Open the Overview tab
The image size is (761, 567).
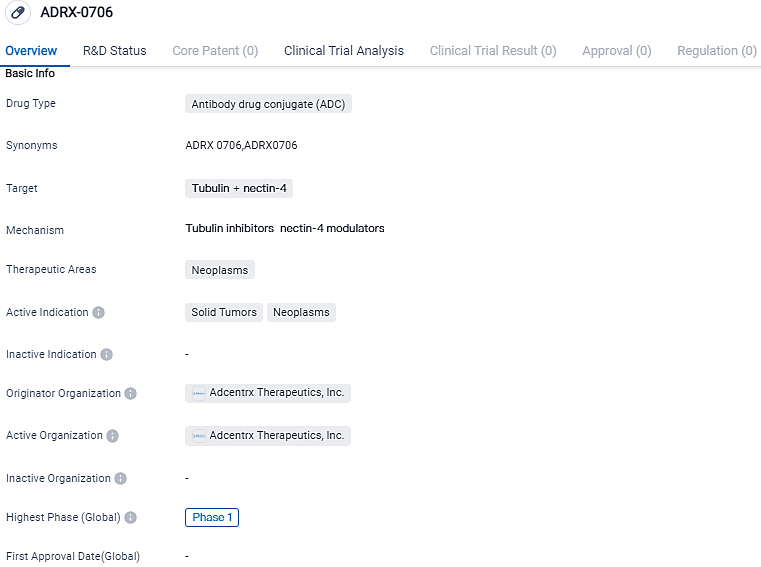(31, 51)
